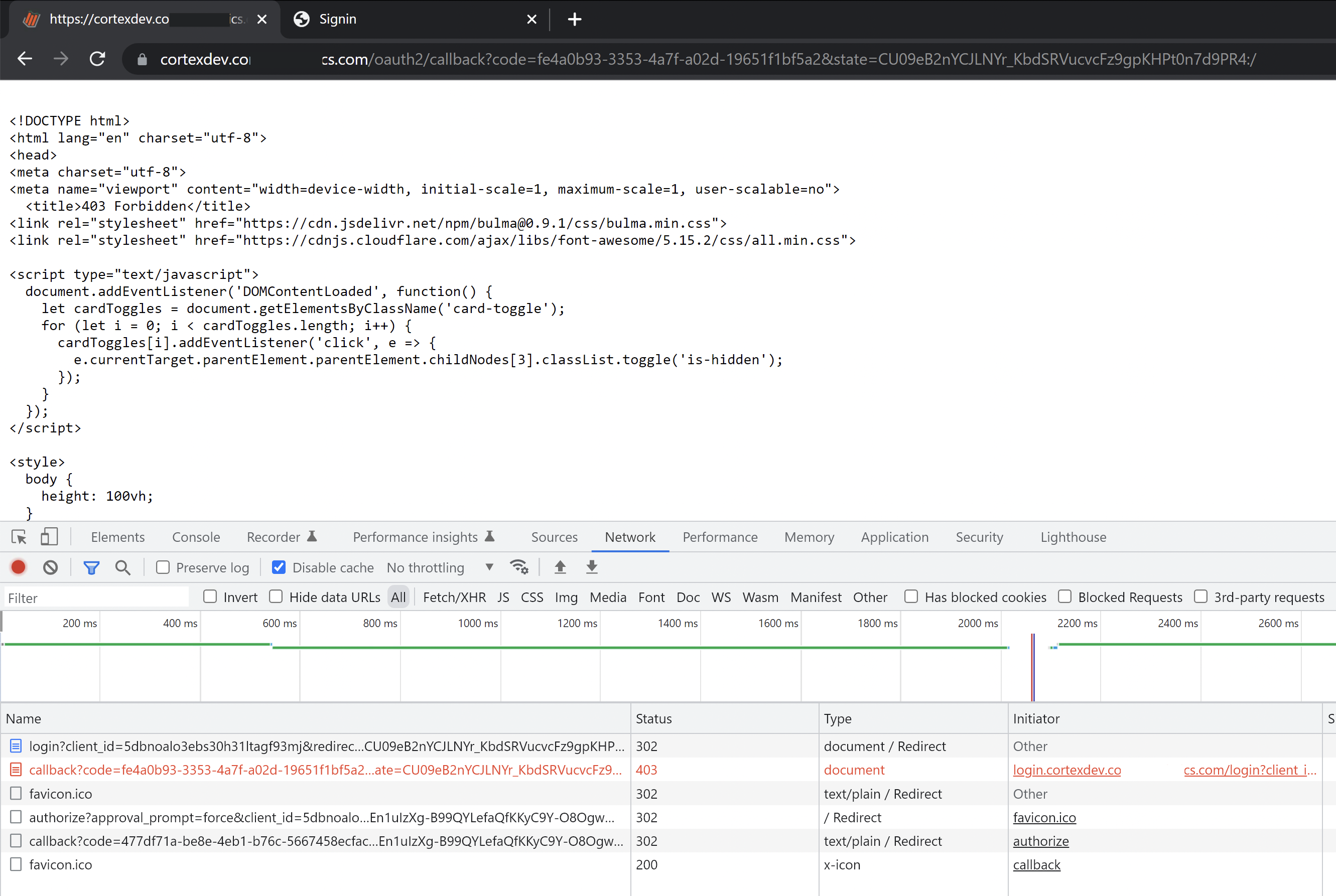1336x896 pixels.
Task: Click the export HAR download icon
Action: point(592,567)
